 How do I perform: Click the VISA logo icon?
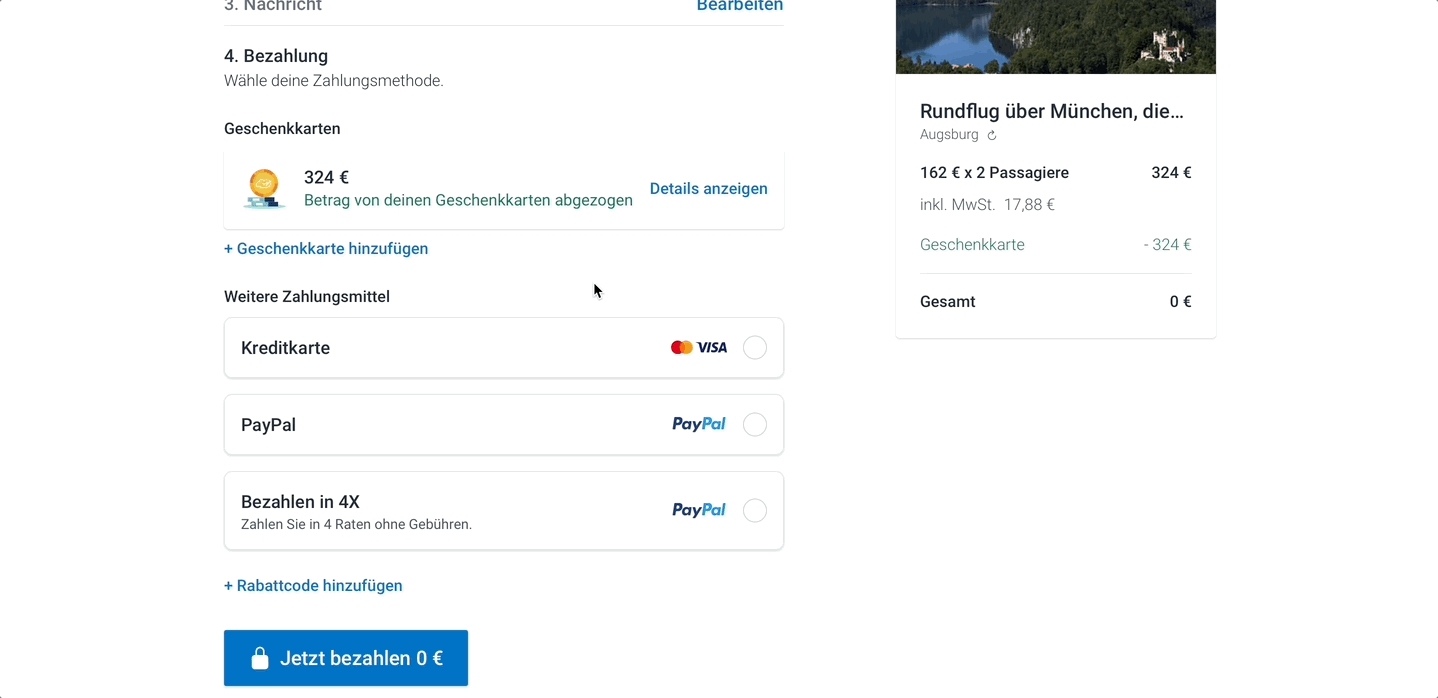click(x=712, y=348)
